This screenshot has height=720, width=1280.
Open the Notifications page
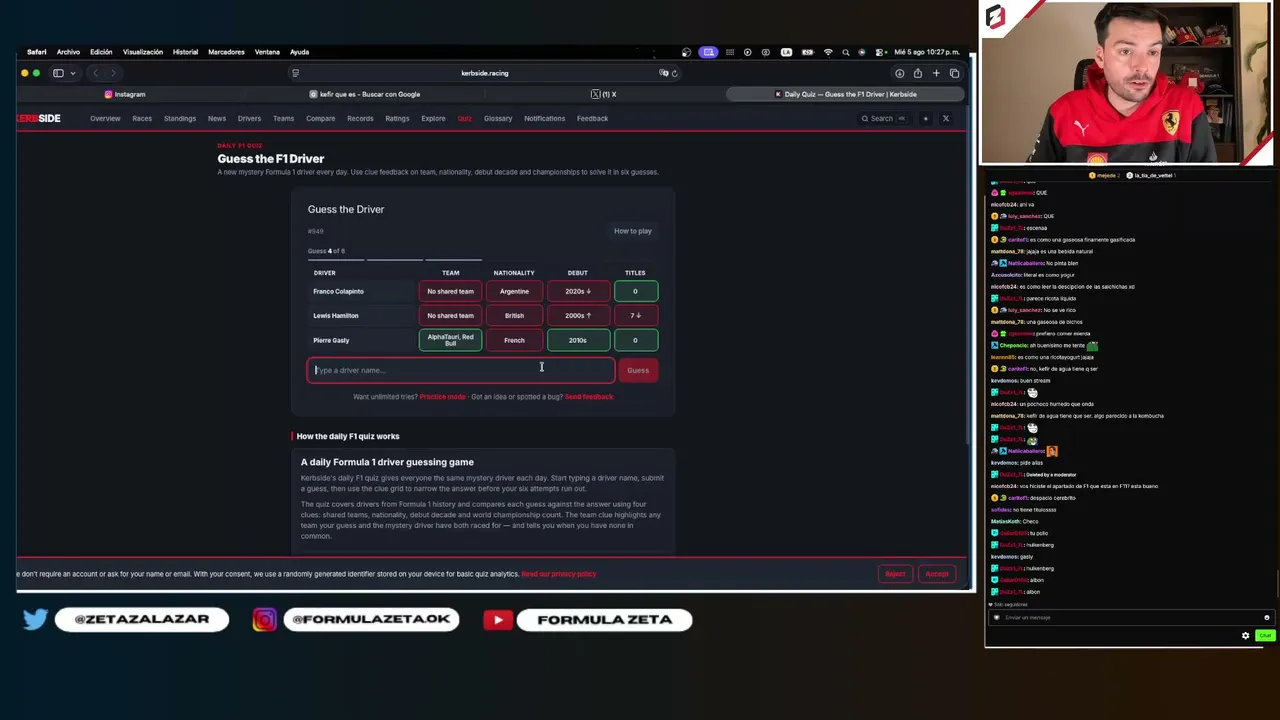click(545, 118)
